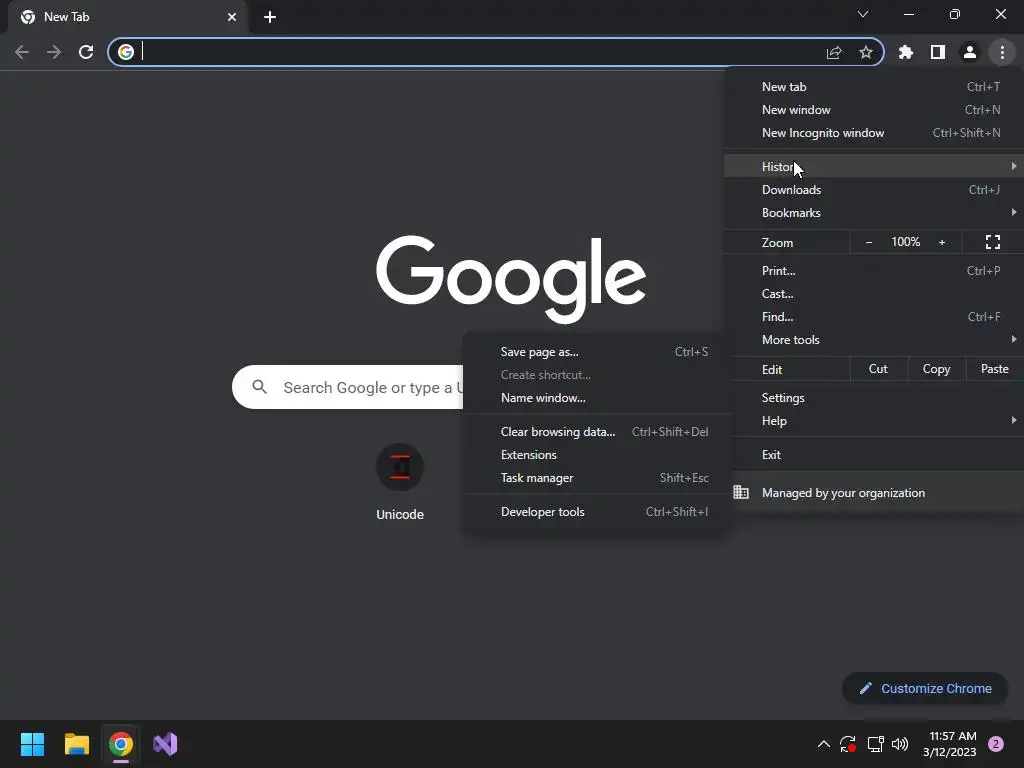The image size is (1024, 768).
Task: Open the Windows Start menu
Action: coord(32,744)
